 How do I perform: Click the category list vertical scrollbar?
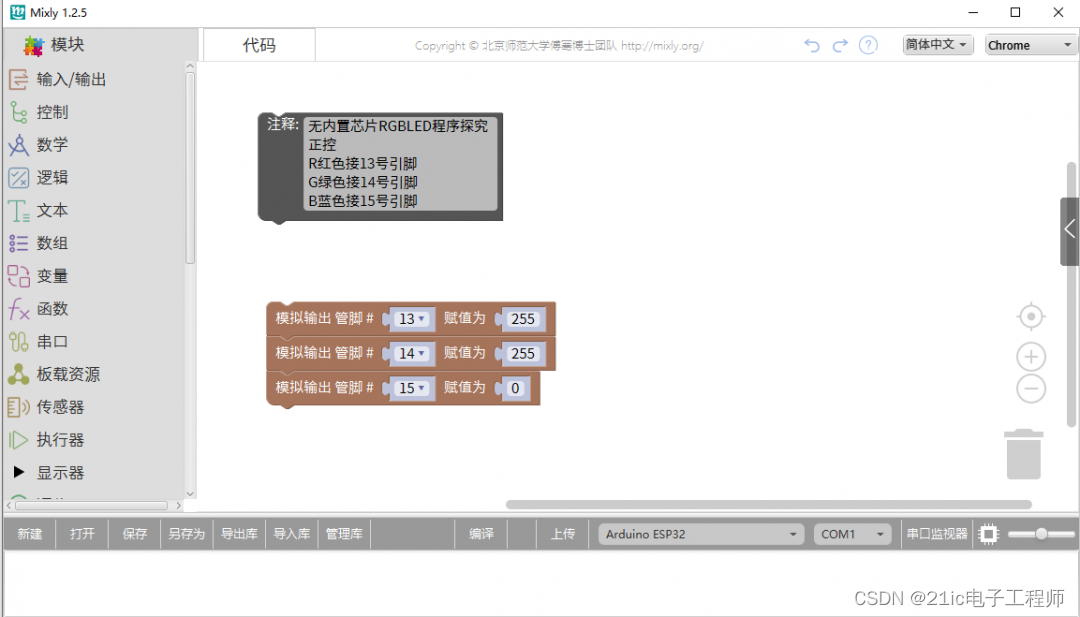[190, 168]
